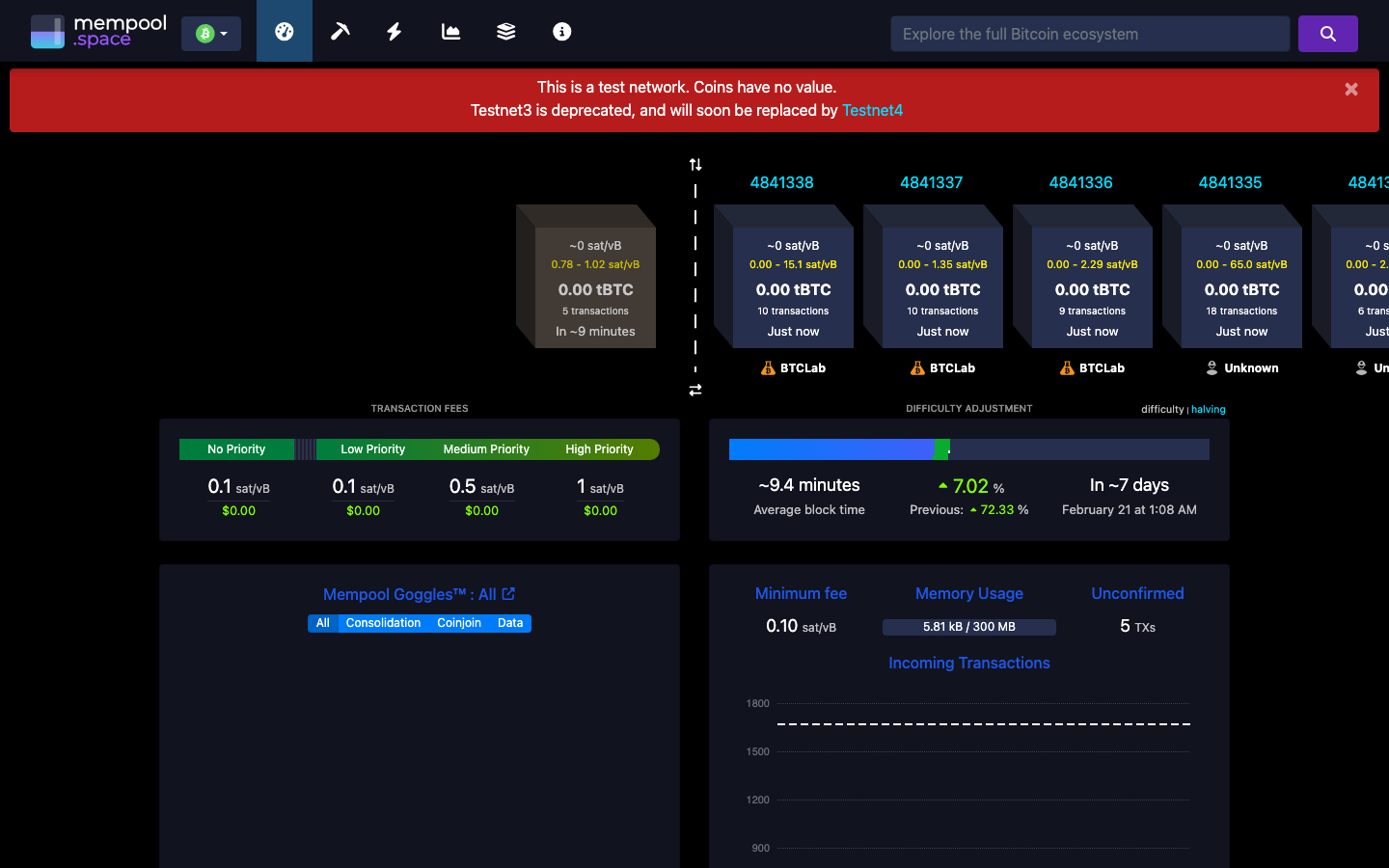Viewport: 1389px width, 868px height.
Task: Switch difficulty view to halving
Action: point(1208,409)
